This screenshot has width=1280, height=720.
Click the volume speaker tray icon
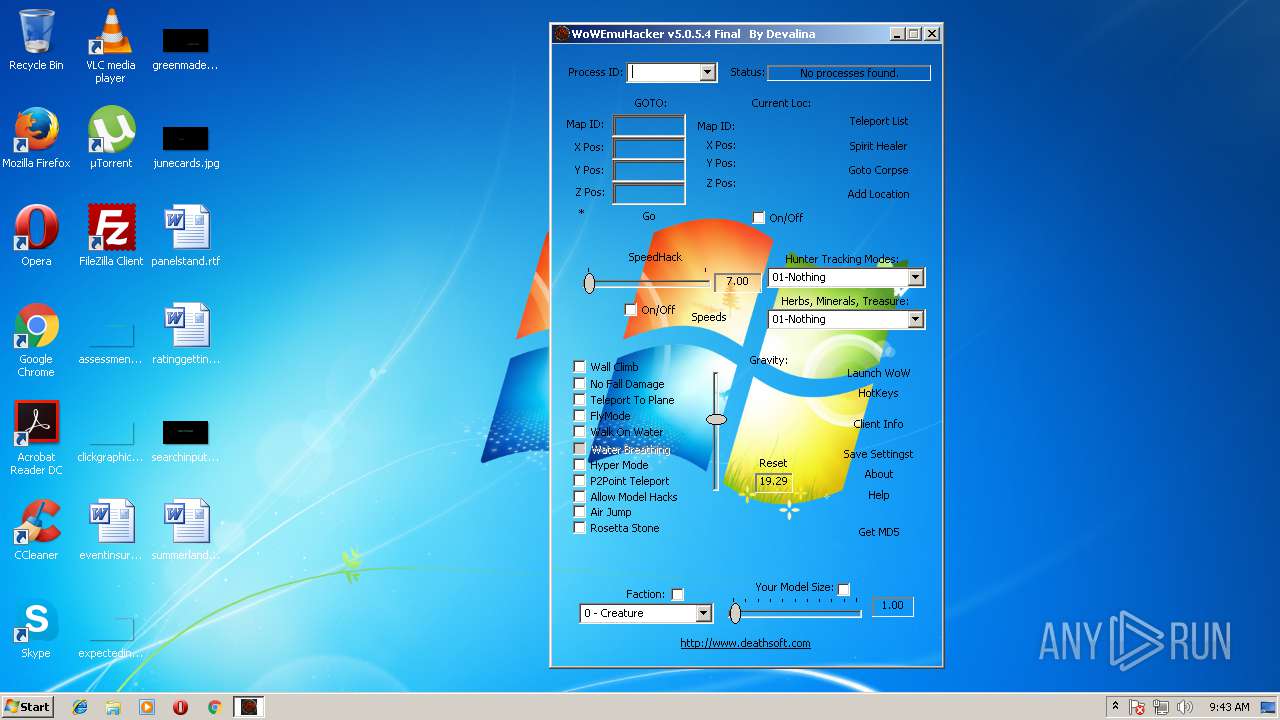[x=1185, y=707]
